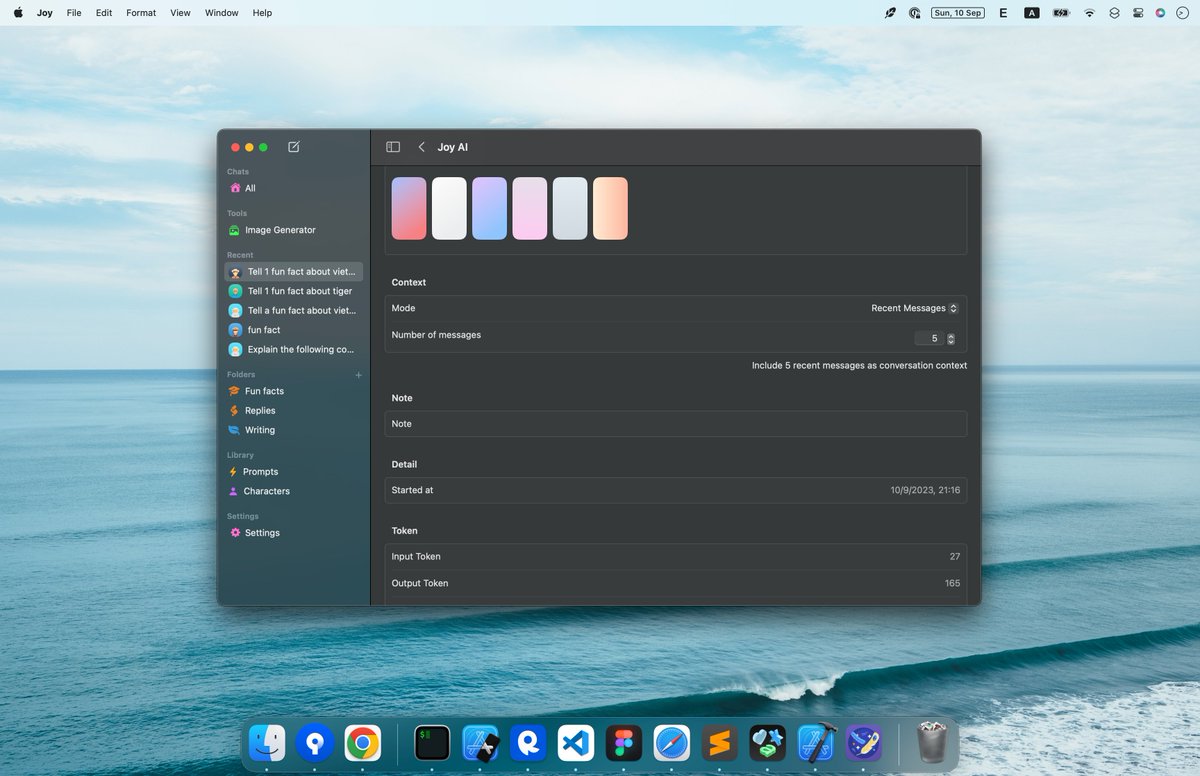The width and height of the screenshot is (1200, 776).
Task: Open the Fun facts folder
Action: click(294, 391)
